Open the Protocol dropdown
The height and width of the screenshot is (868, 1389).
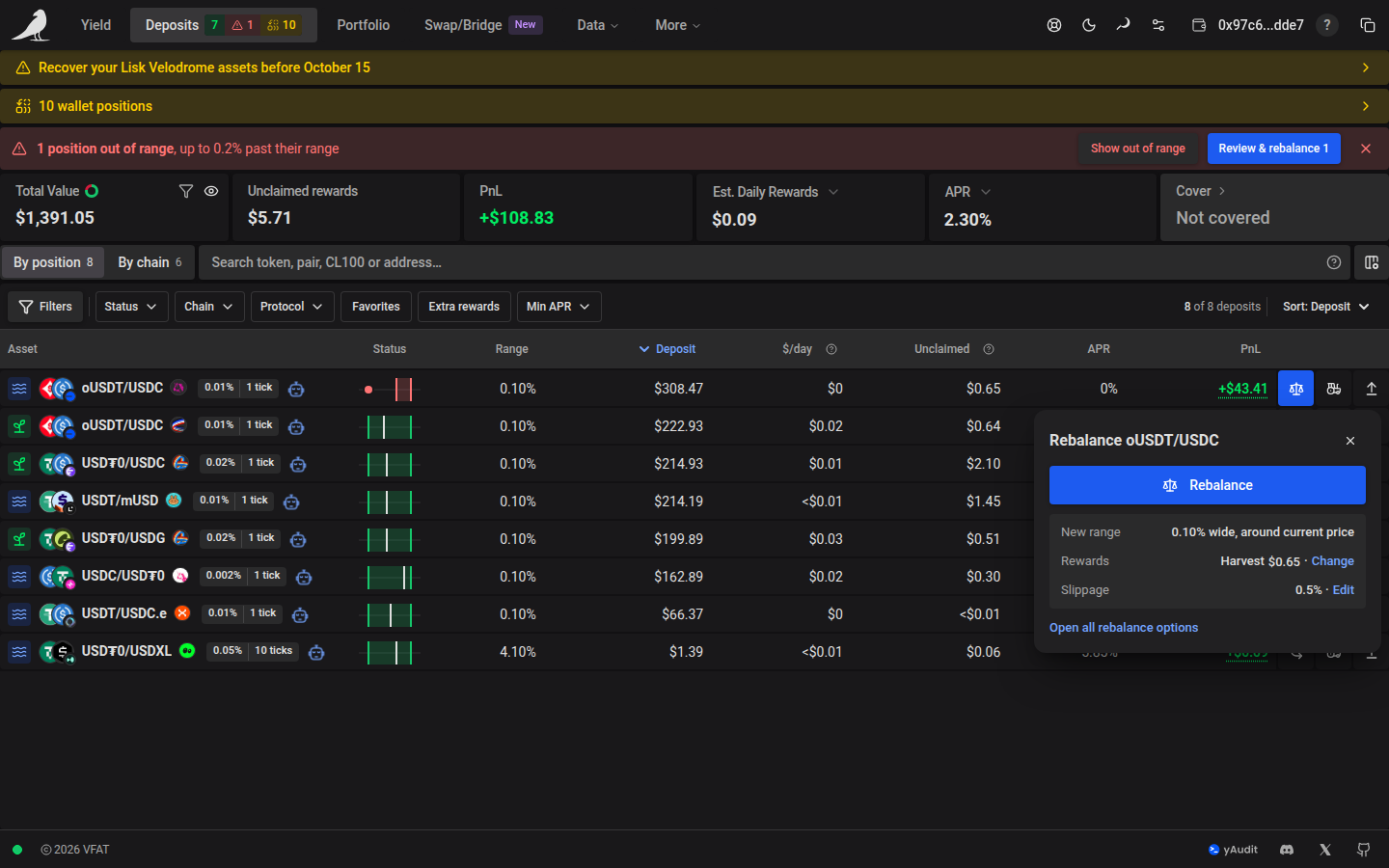[292, 307]
